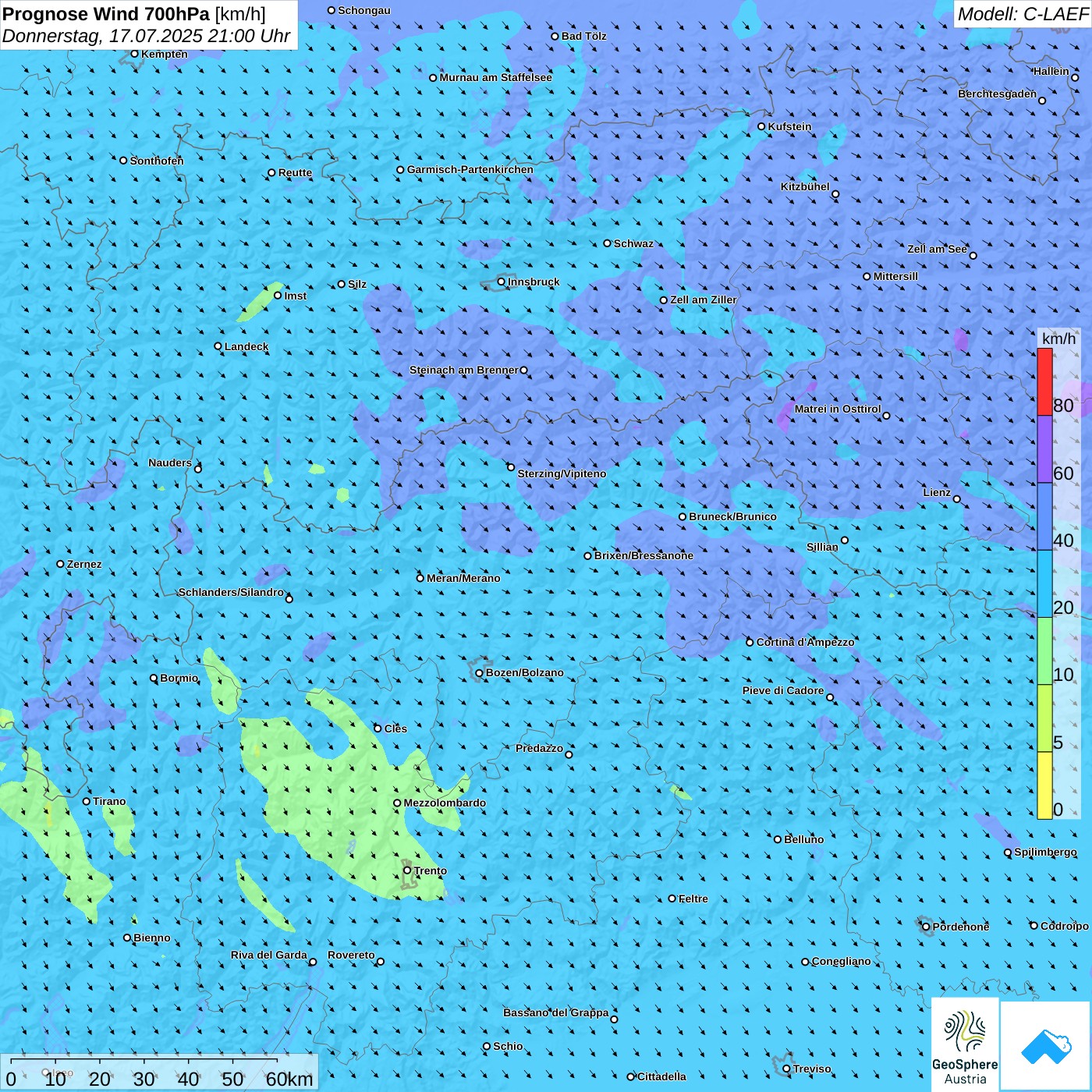Click the 'Sillian' label
Screen dimensions: 1092x1092
click(x=822, y=547)
